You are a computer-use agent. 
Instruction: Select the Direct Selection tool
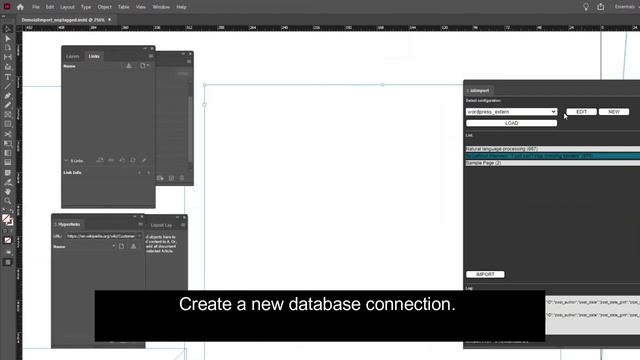(7, 38)
